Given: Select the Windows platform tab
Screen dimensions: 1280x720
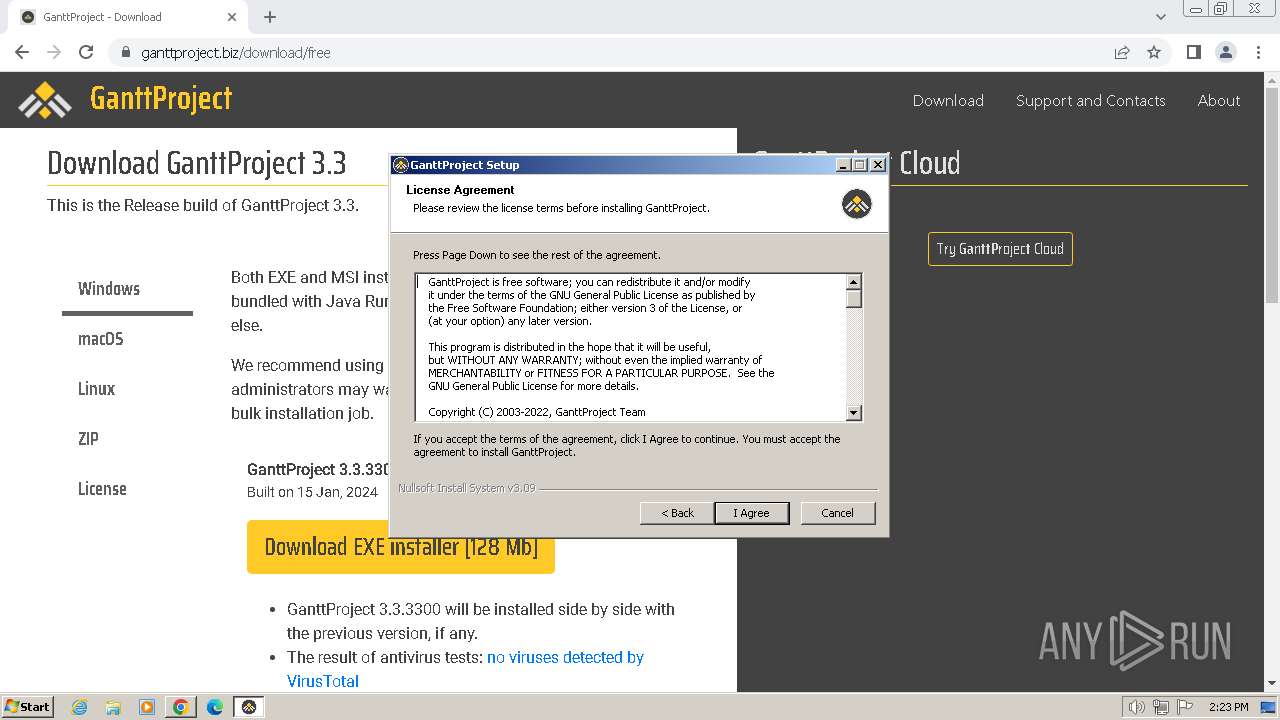Looking at the screenshot, I should (x=127, y=289).
